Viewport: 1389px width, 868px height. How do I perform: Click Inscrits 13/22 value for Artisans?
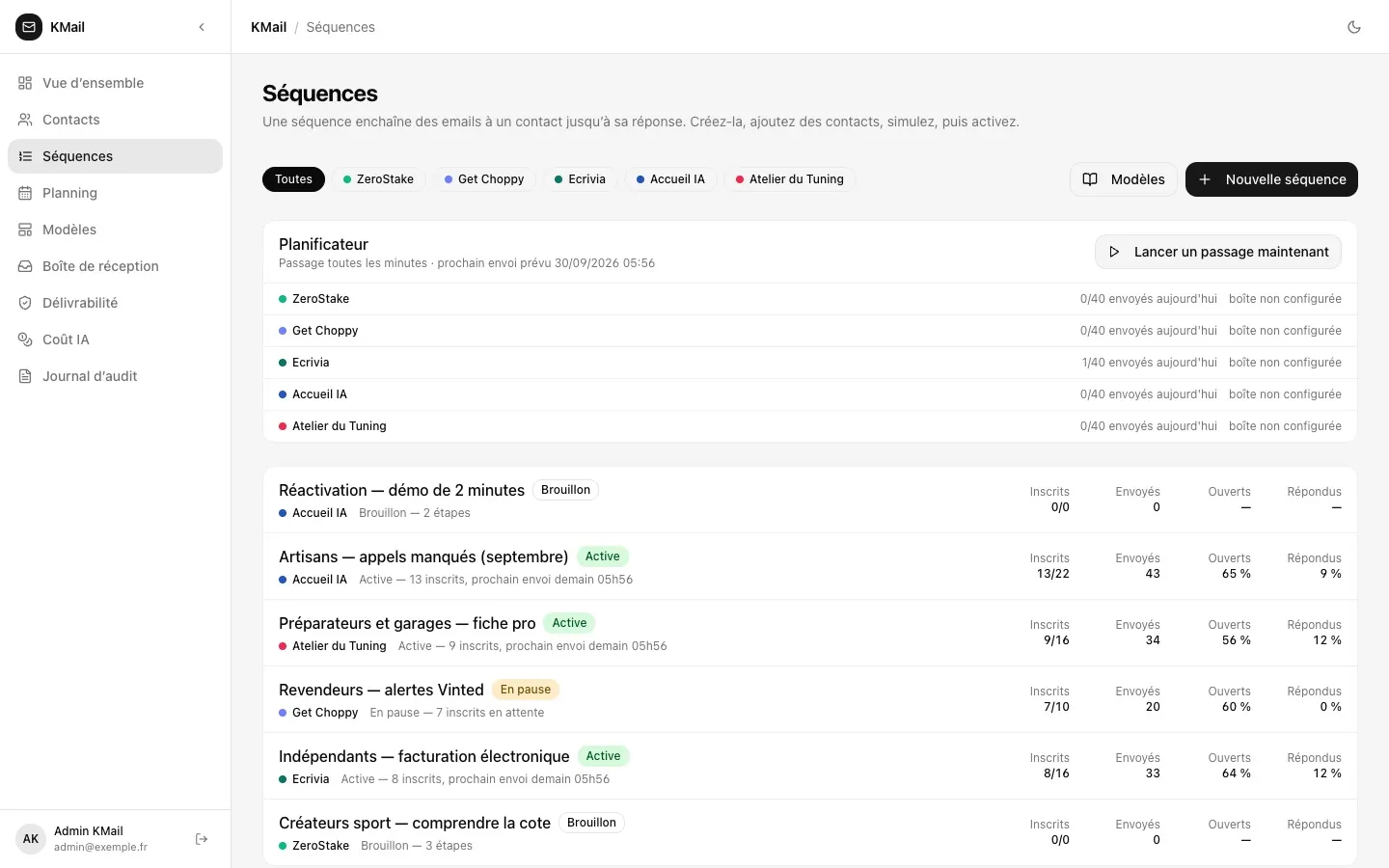[x=1052, y=574]
